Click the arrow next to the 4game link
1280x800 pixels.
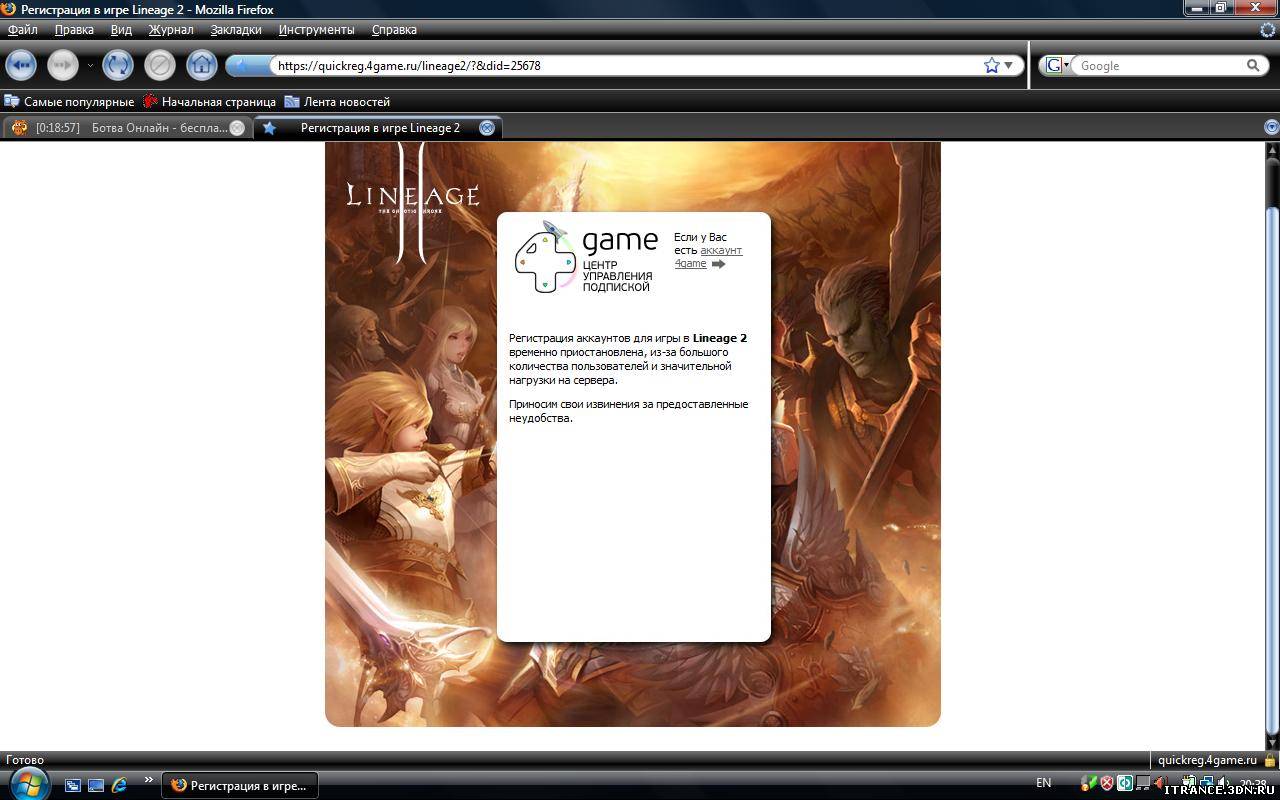pyautogui.click(x=718, y=264)
